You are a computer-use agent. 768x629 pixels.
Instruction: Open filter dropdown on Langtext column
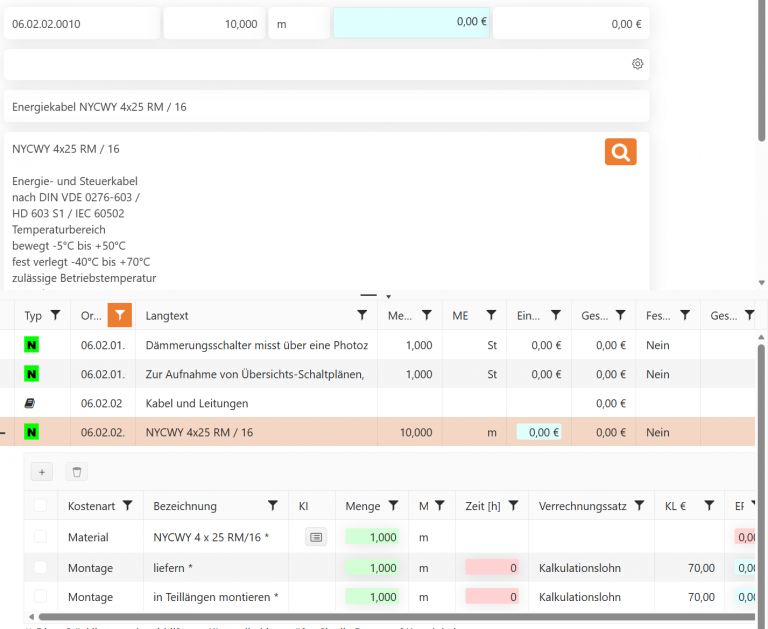tap(363, 315)
